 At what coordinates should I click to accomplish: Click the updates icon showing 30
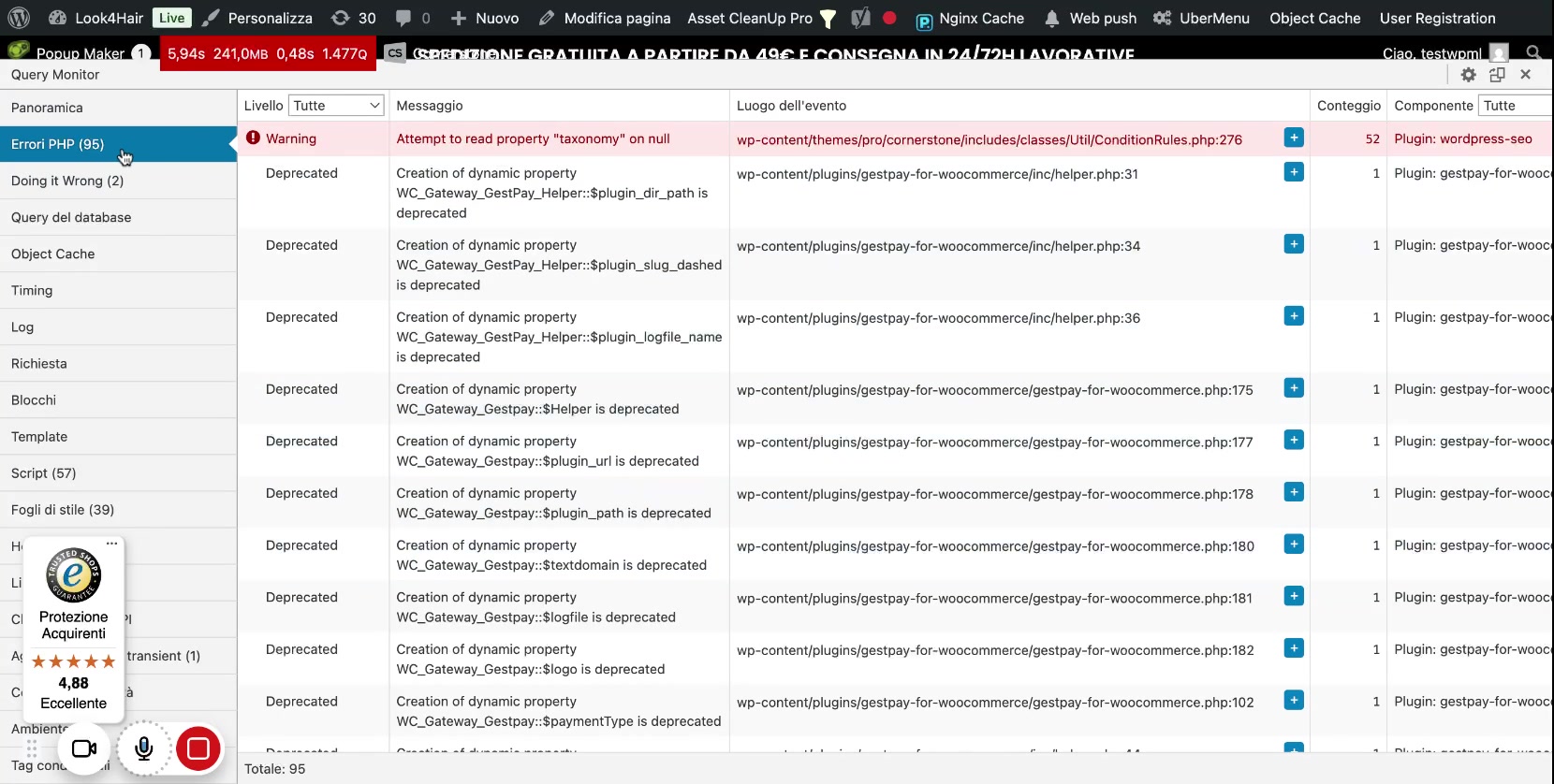[x=354, y=18]
